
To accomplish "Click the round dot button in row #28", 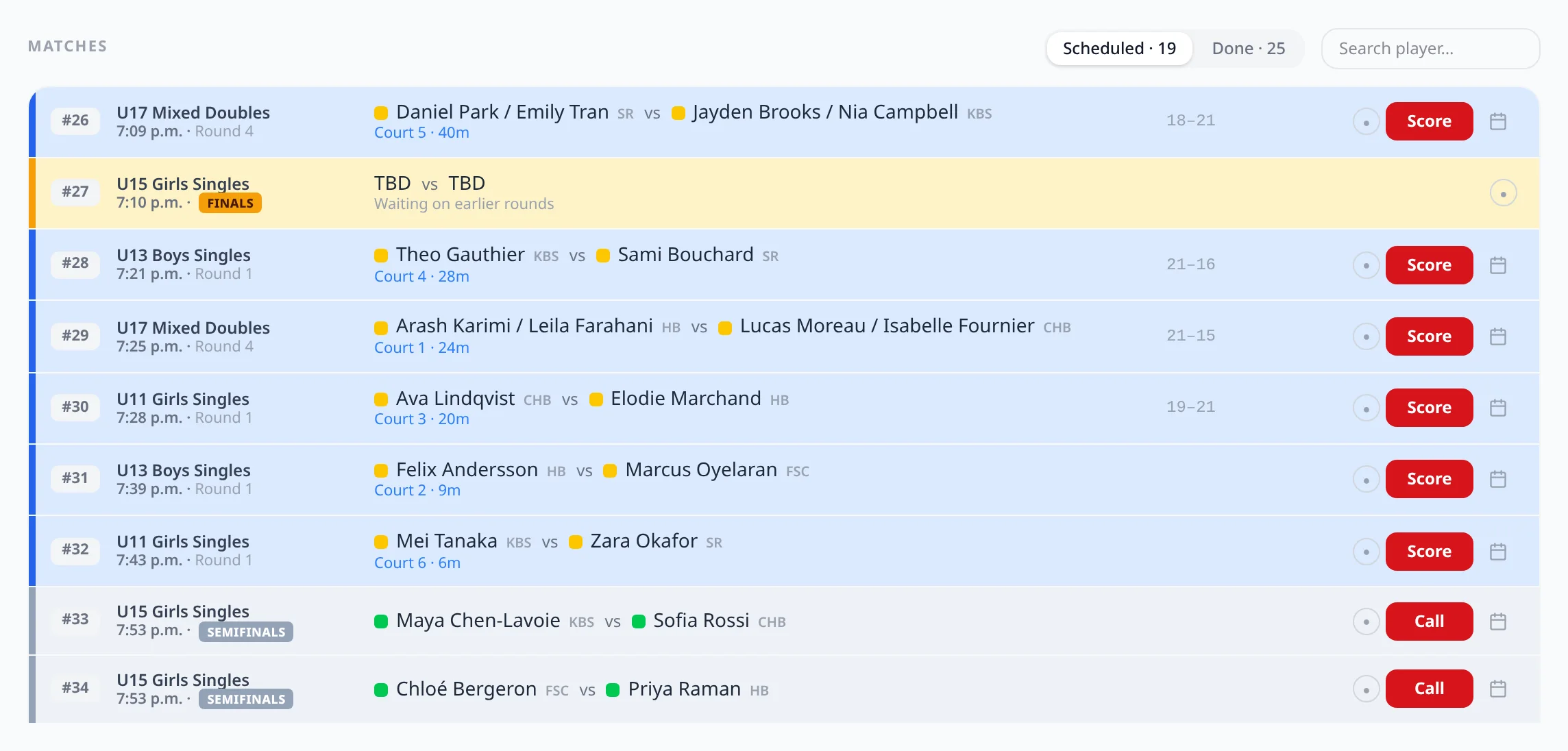I will (x=1367, y=265).
